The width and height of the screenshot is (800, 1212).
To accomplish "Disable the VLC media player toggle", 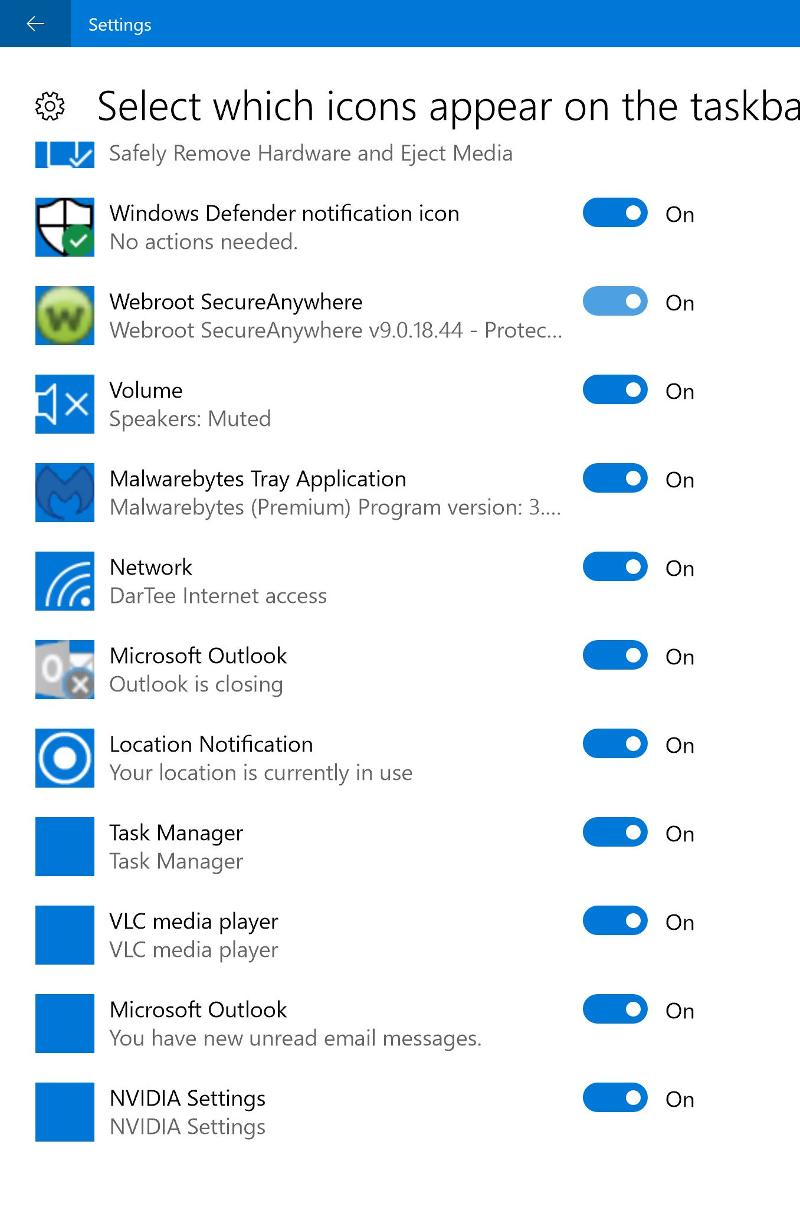I will click(x=616, y=921).
